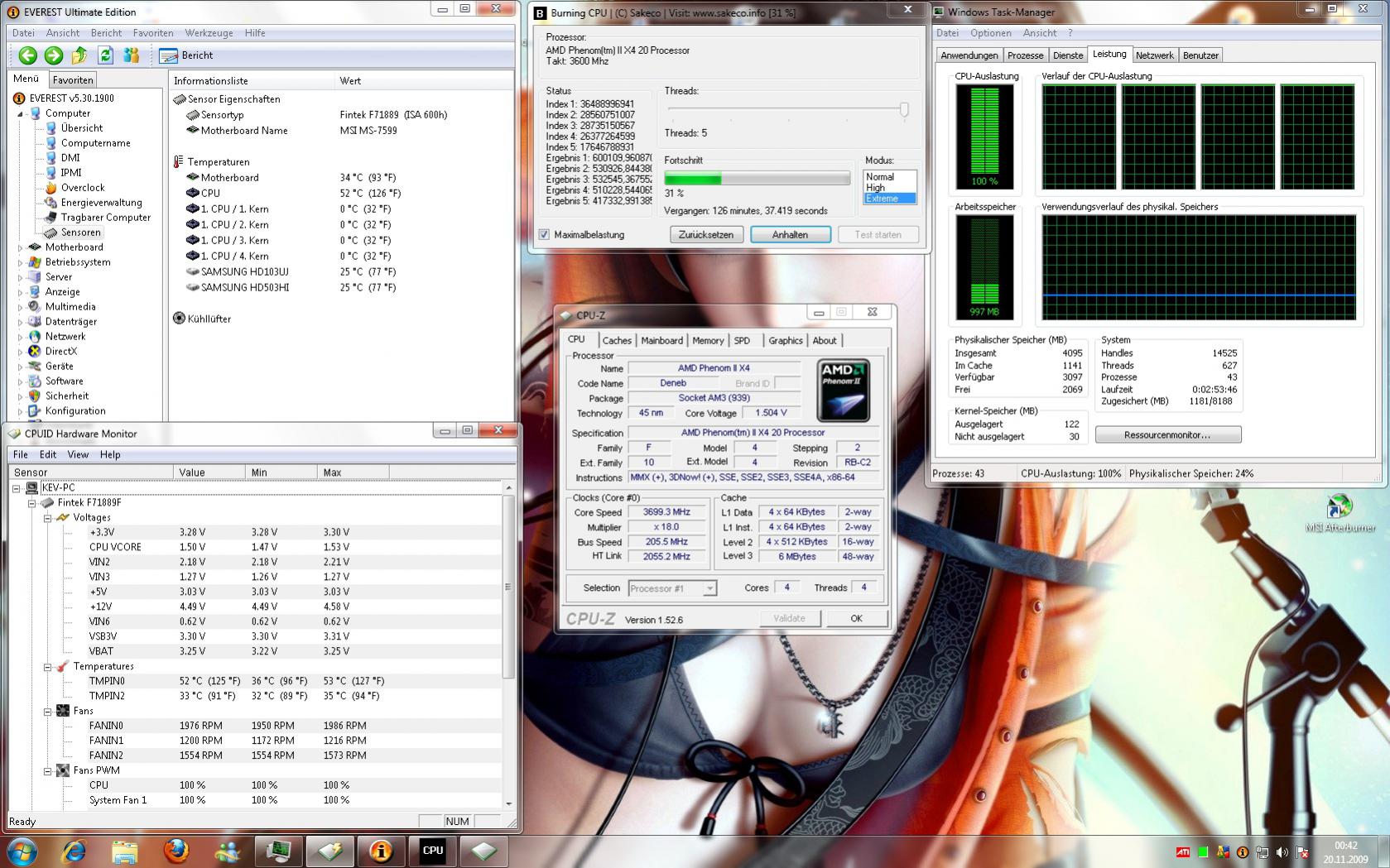Switch to the Mainboard tab in CPU-Z
The width and height of the screenshot is (1390, 868).
pyautogui.click(x=661, y=341)
